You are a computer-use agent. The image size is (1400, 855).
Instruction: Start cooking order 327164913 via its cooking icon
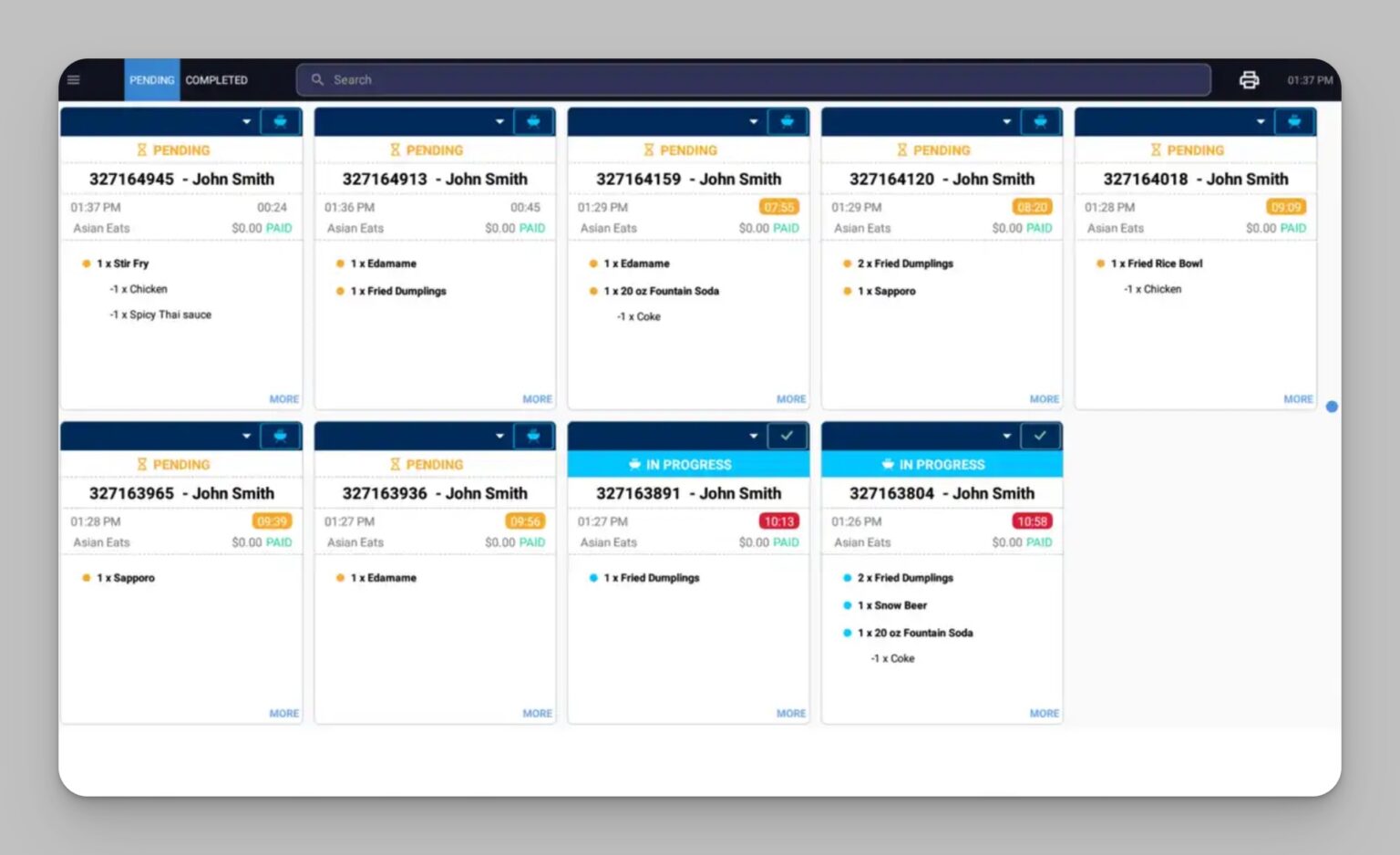(533, 120)
